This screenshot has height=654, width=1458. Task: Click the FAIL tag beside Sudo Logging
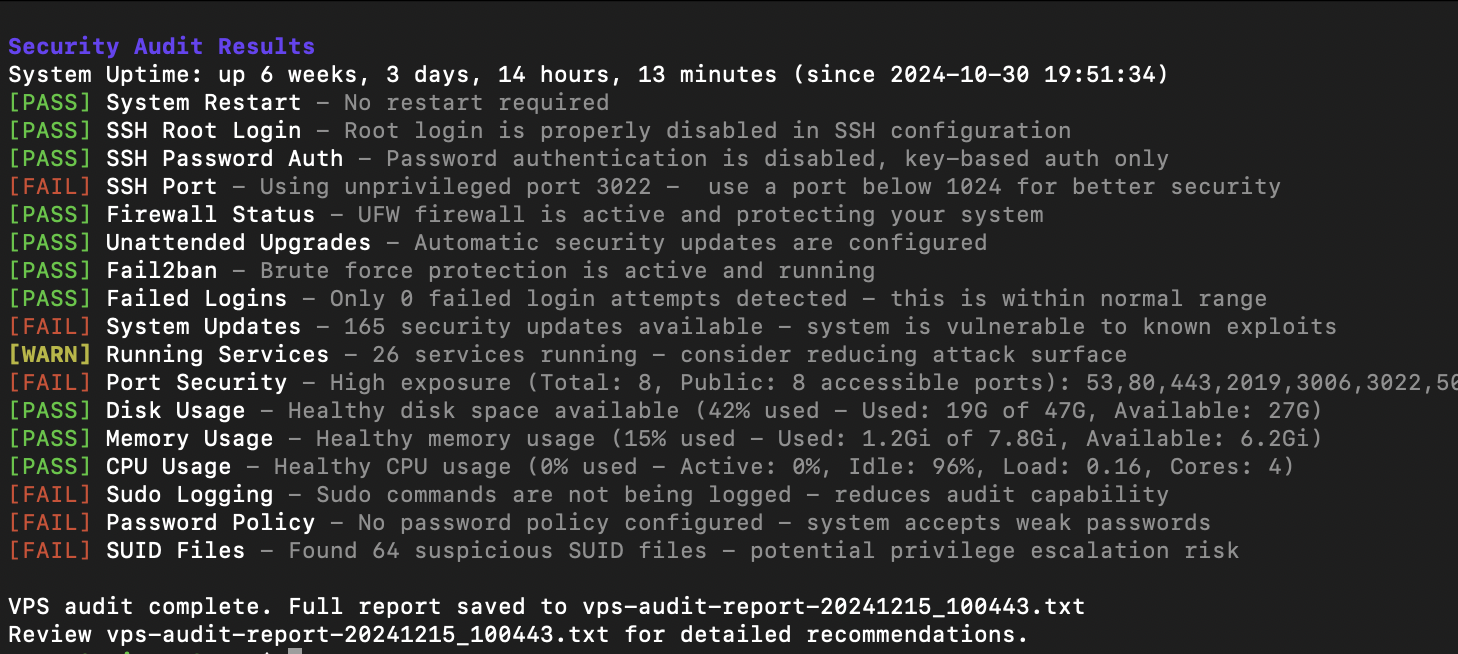(x=50, y=494)
